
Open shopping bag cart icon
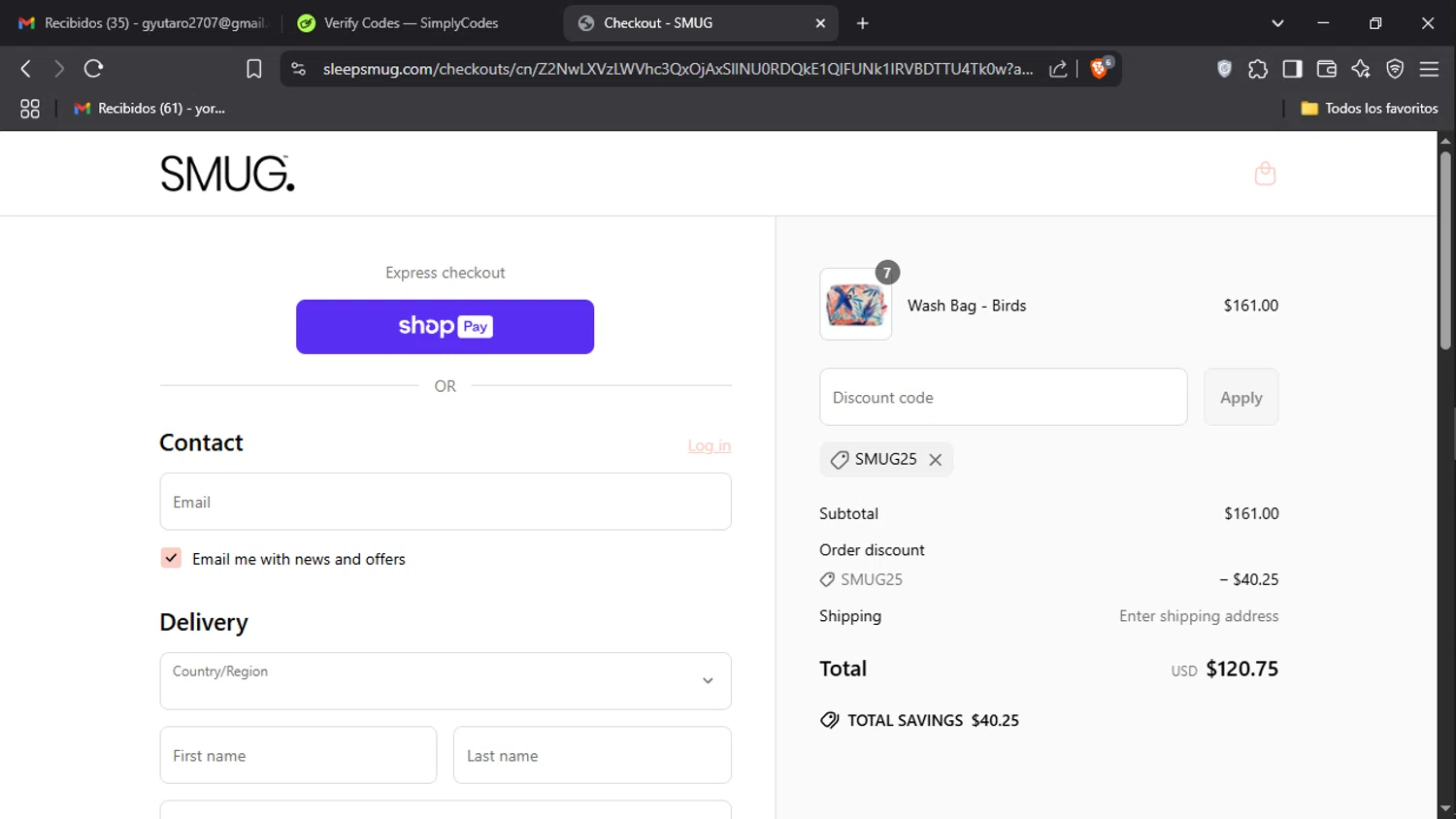[x=1265, y=174]
